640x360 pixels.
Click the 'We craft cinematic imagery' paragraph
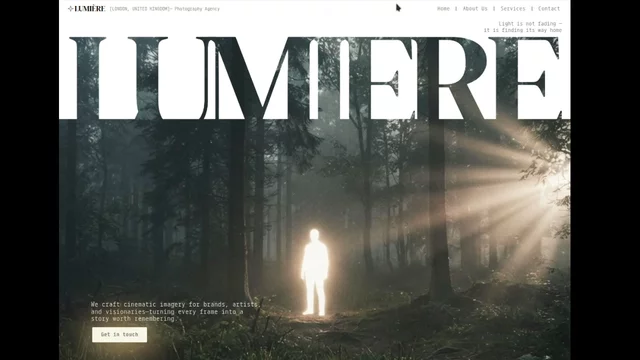coord(176,312)
